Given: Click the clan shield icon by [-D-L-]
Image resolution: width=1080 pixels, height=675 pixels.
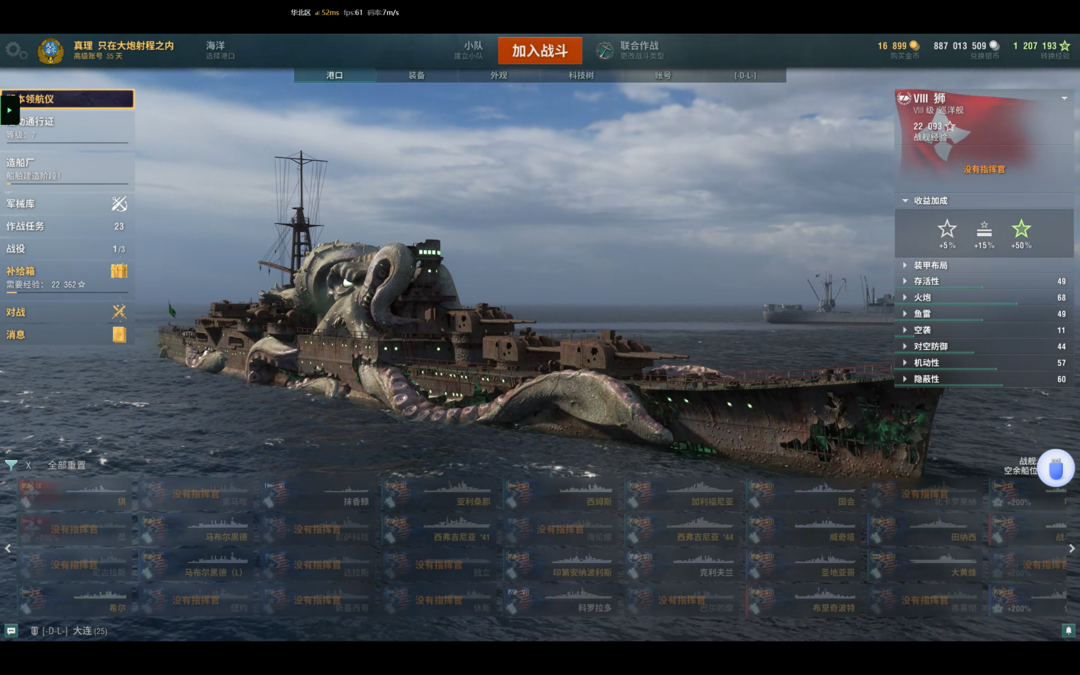Looking at the screenshot, I should tap(34, 631).
